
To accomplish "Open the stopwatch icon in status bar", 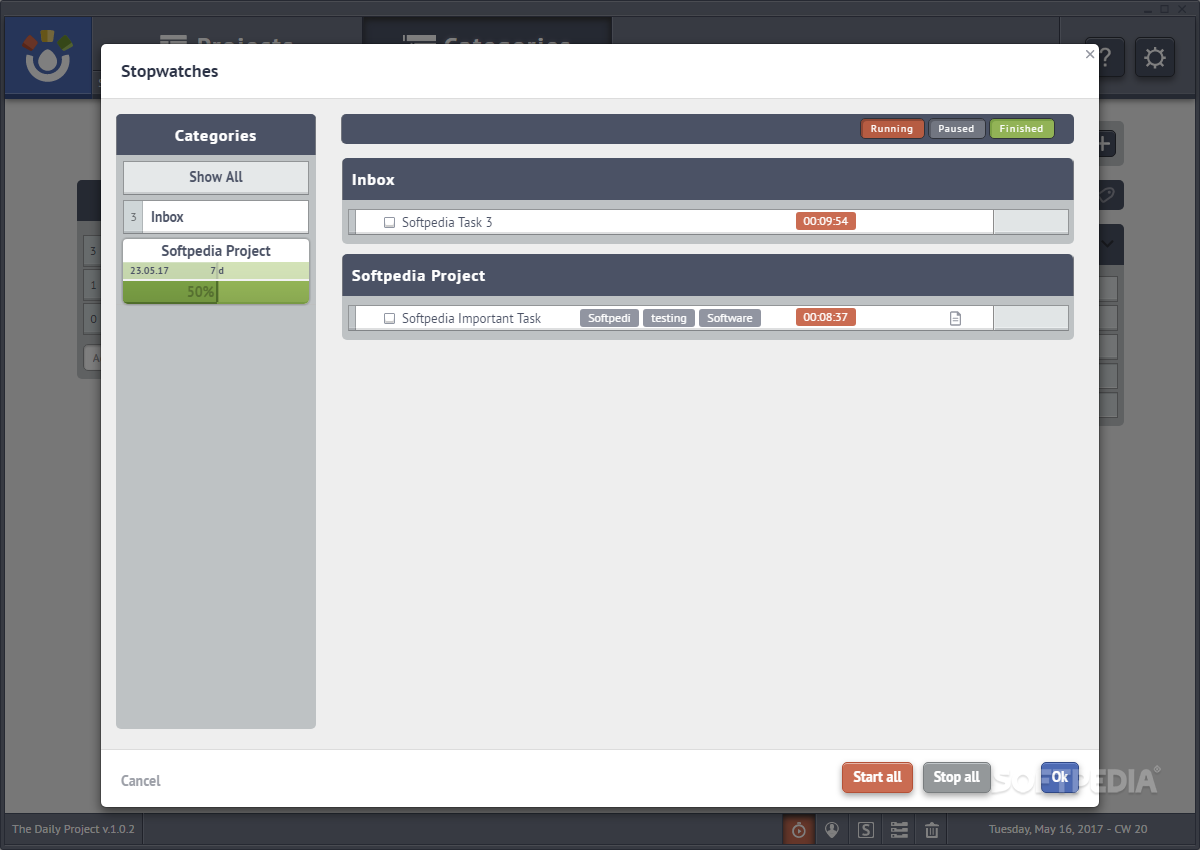I will tap(798, 830).
